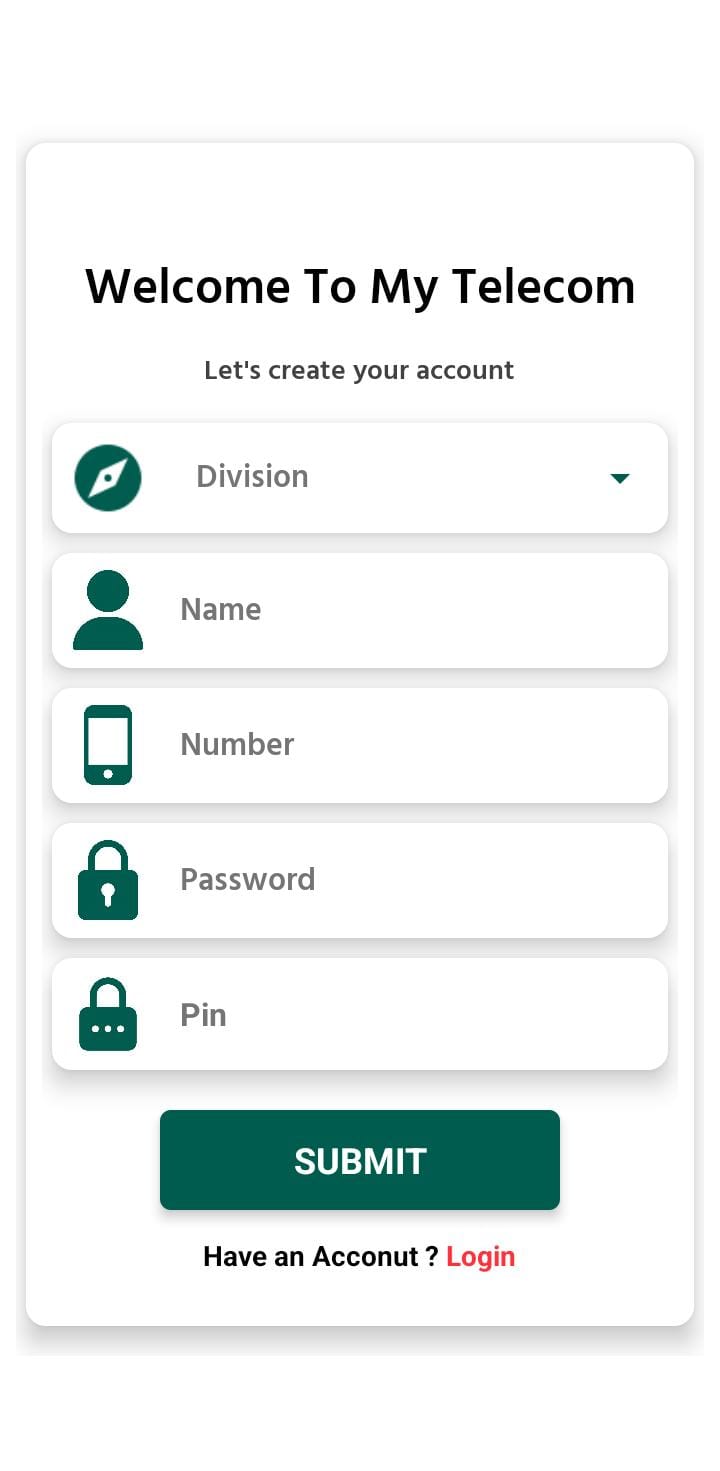Focus the Name input field
720x1471 pixels.
click(x=360, y=610)
